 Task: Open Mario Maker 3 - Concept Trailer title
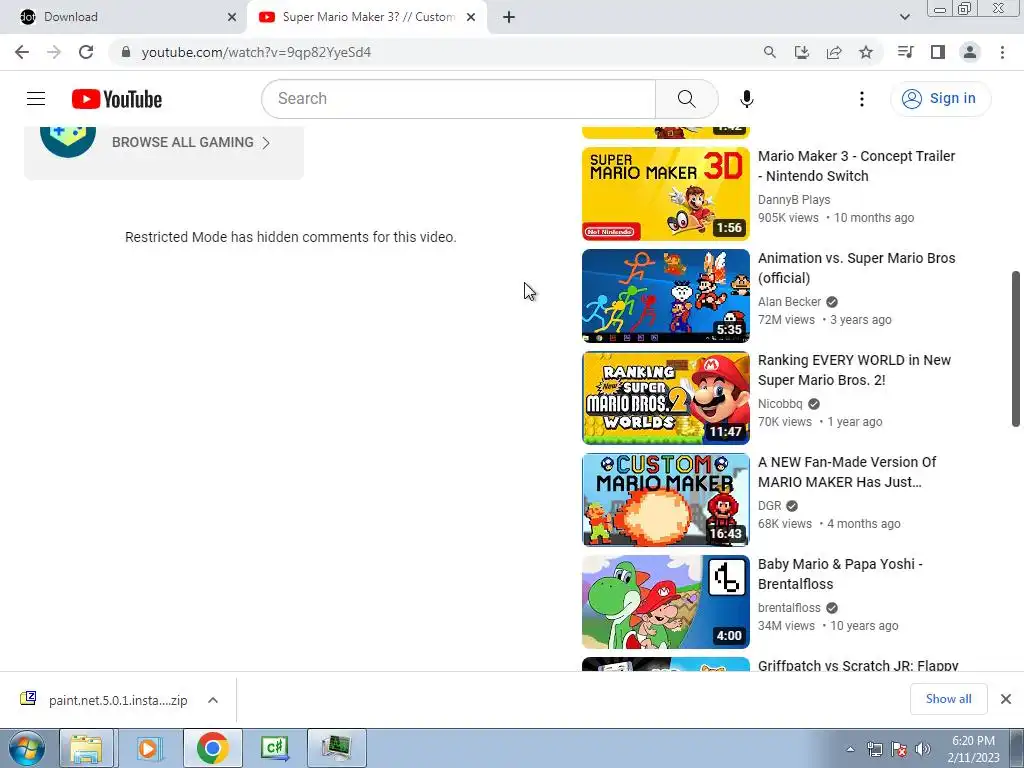(856, 166)
